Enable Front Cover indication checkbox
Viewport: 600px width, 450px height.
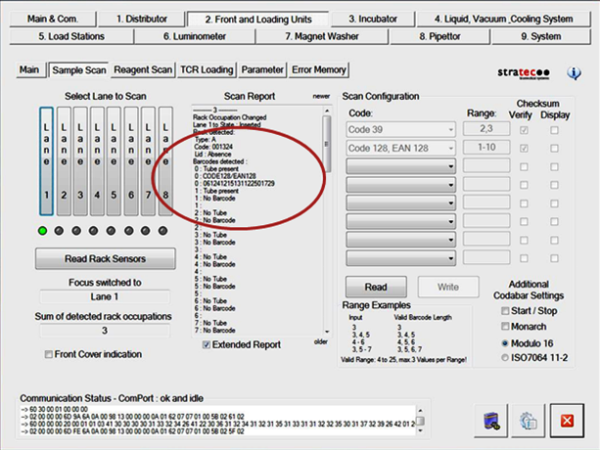click(x=49, y=354)
